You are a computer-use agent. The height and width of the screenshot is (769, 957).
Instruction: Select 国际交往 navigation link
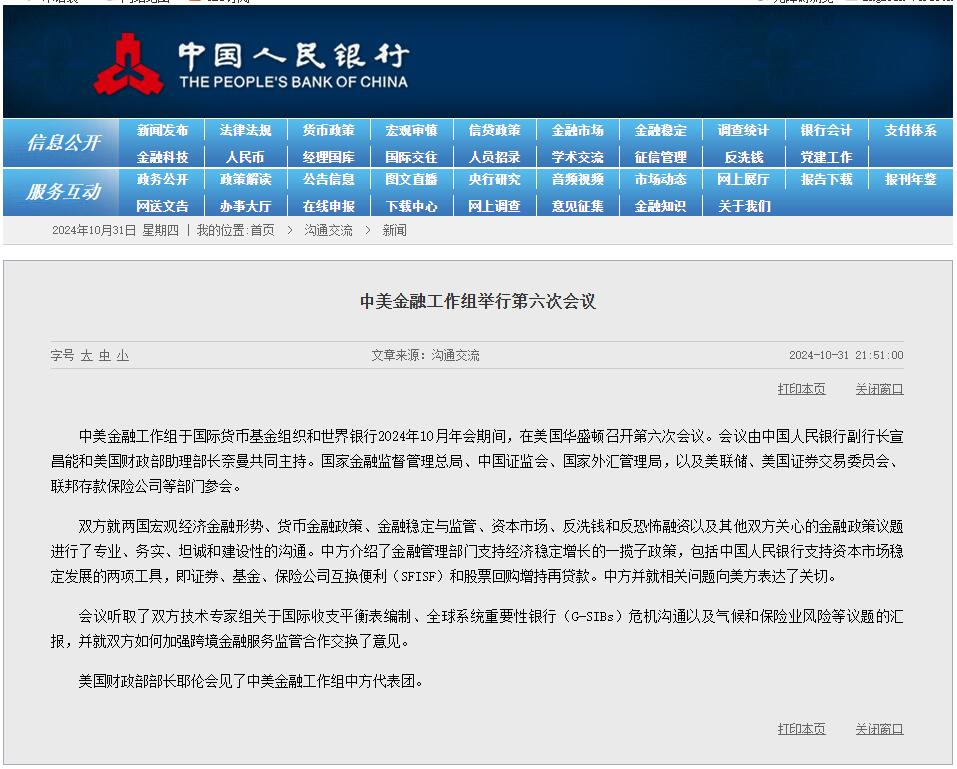(411, 157)
